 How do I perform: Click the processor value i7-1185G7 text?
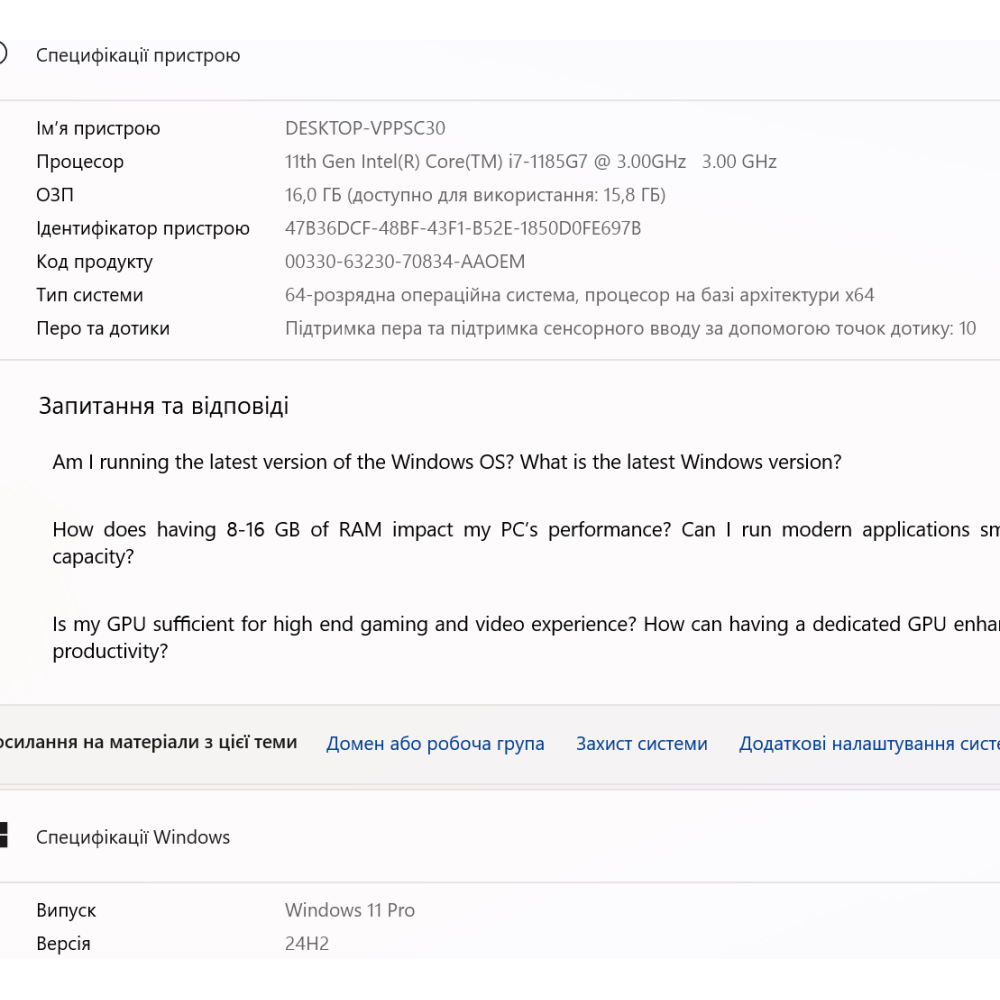tap(530, 161)
